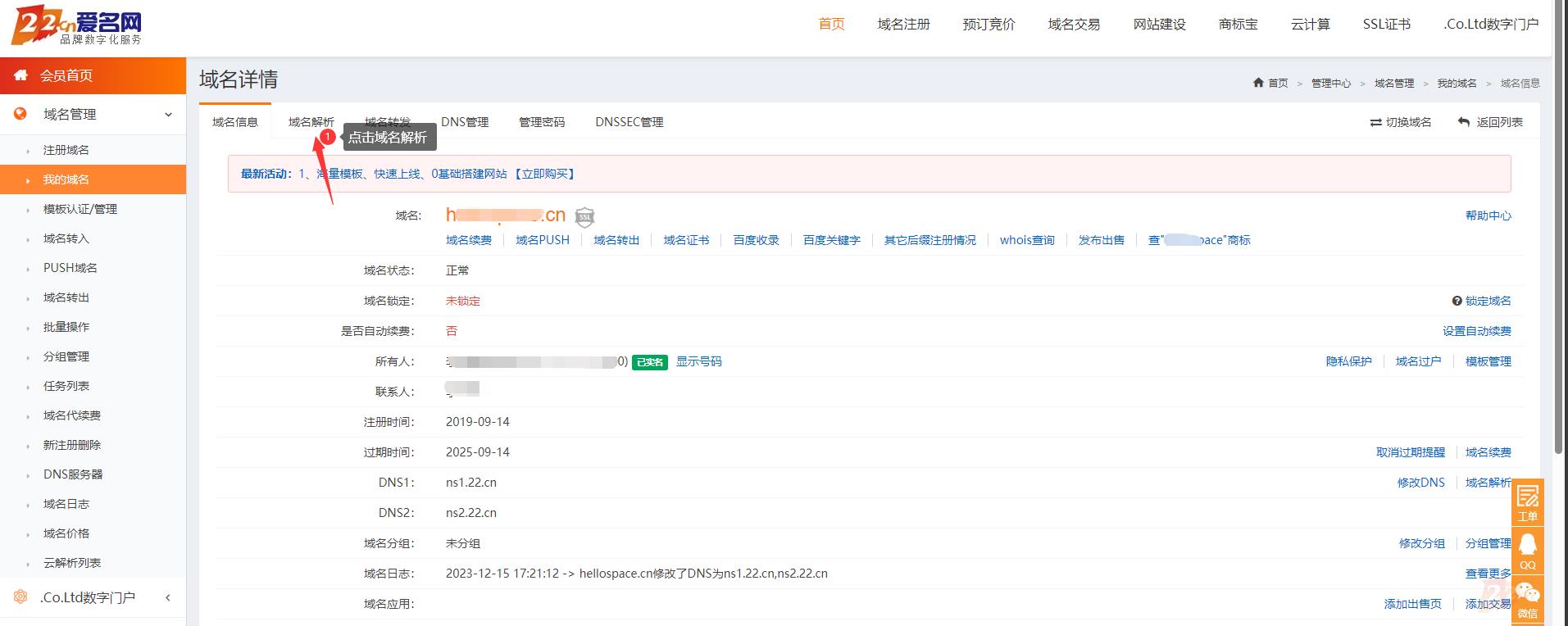Screen dimensions: 1568x626
Task: Open 域名交易 in top navigation
Action: point(1075,25)
